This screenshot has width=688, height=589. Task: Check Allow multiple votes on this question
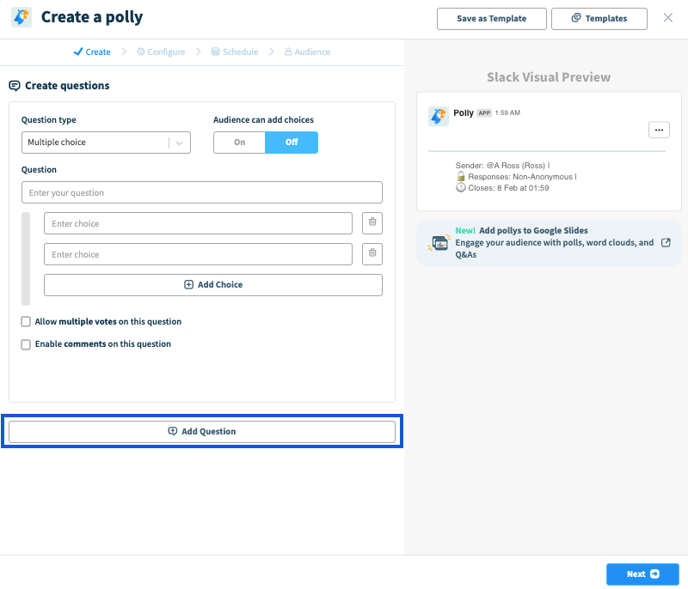click(26, 322)
